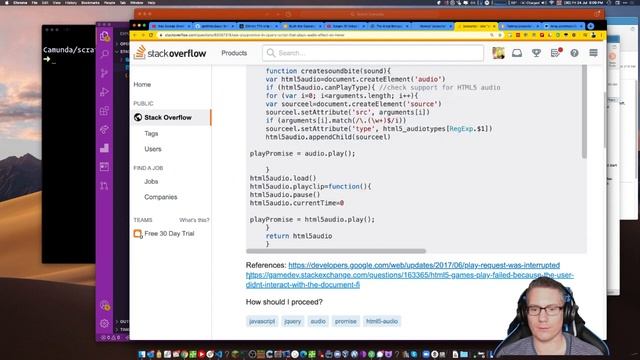Image resolution: width=640 pixels, height=360 pixels.
Task: Open VS Code Run and Debug icon
Action: point(104,92)
